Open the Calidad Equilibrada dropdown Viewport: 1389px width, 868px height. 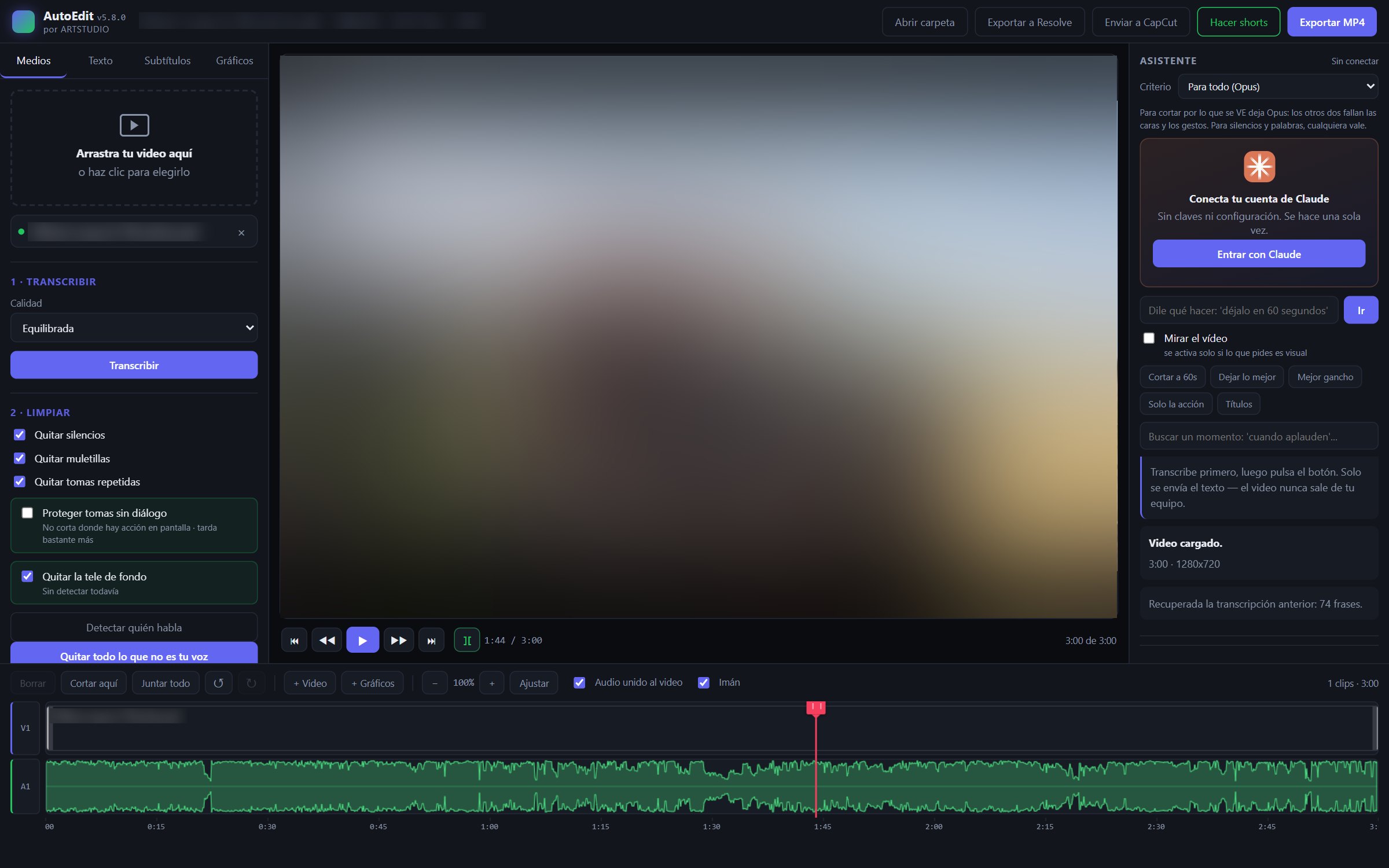coord(134,328)
